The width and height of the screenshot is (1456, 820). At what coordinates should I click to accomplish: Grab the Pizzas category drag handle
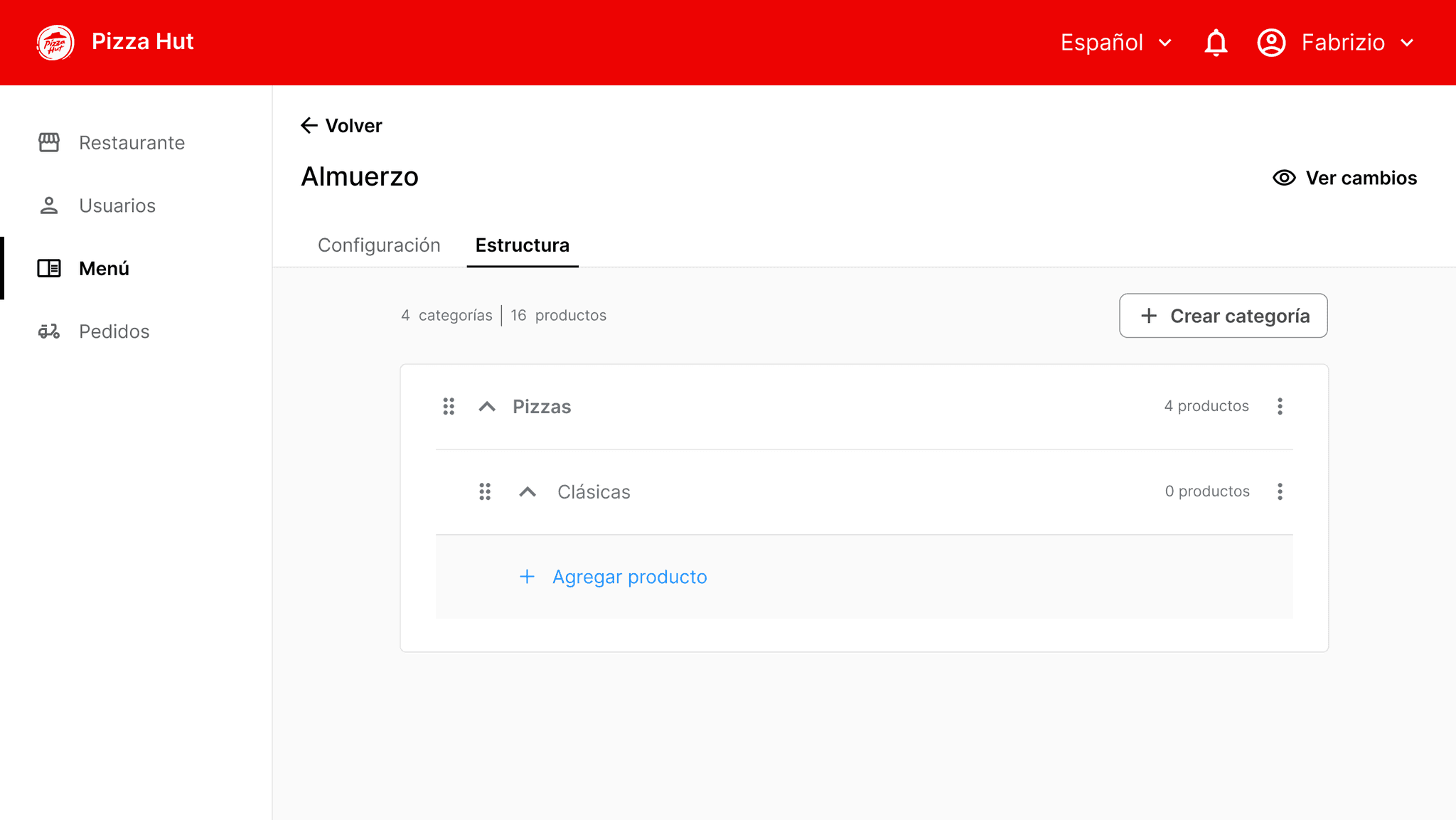[x=449, y=406]
